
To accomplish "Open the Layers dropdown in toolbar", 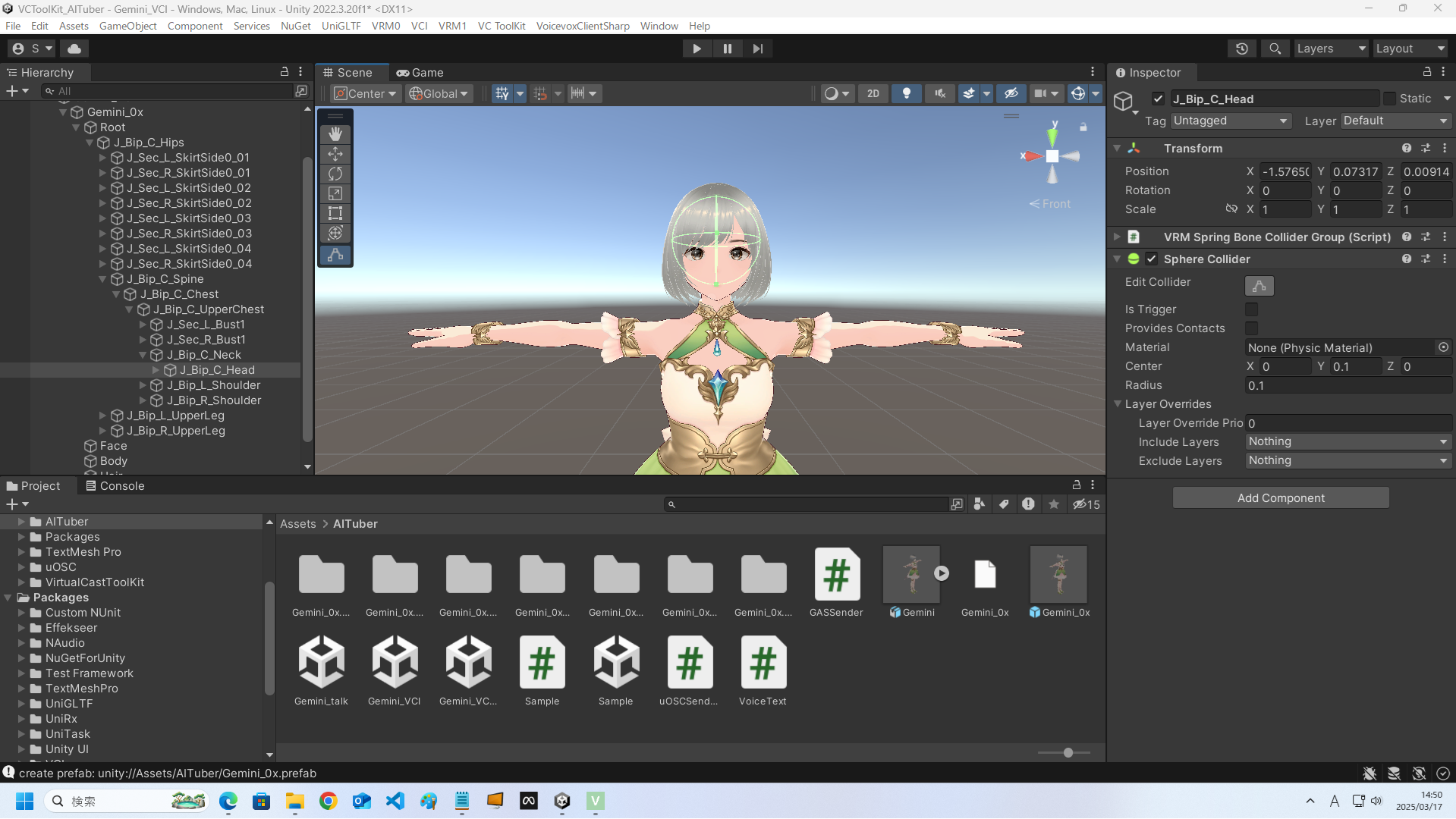I will [1331, 49].
